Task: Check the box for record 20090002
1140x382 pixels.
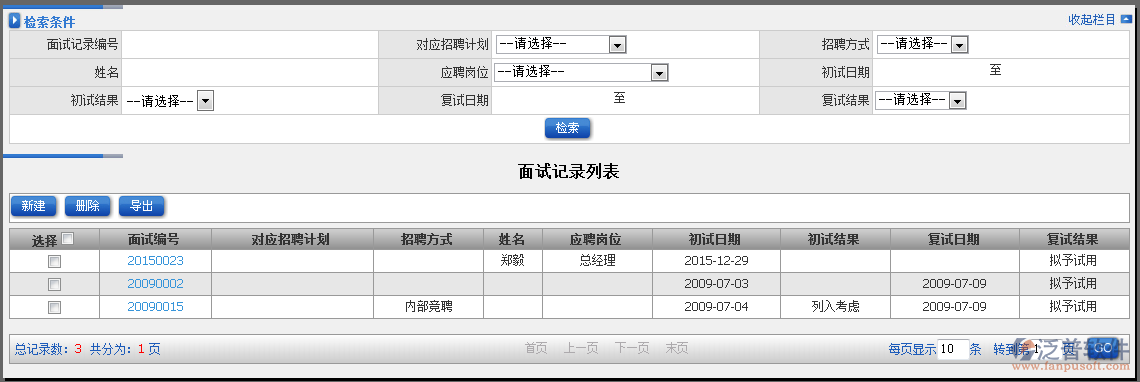Action: point(54,284)
